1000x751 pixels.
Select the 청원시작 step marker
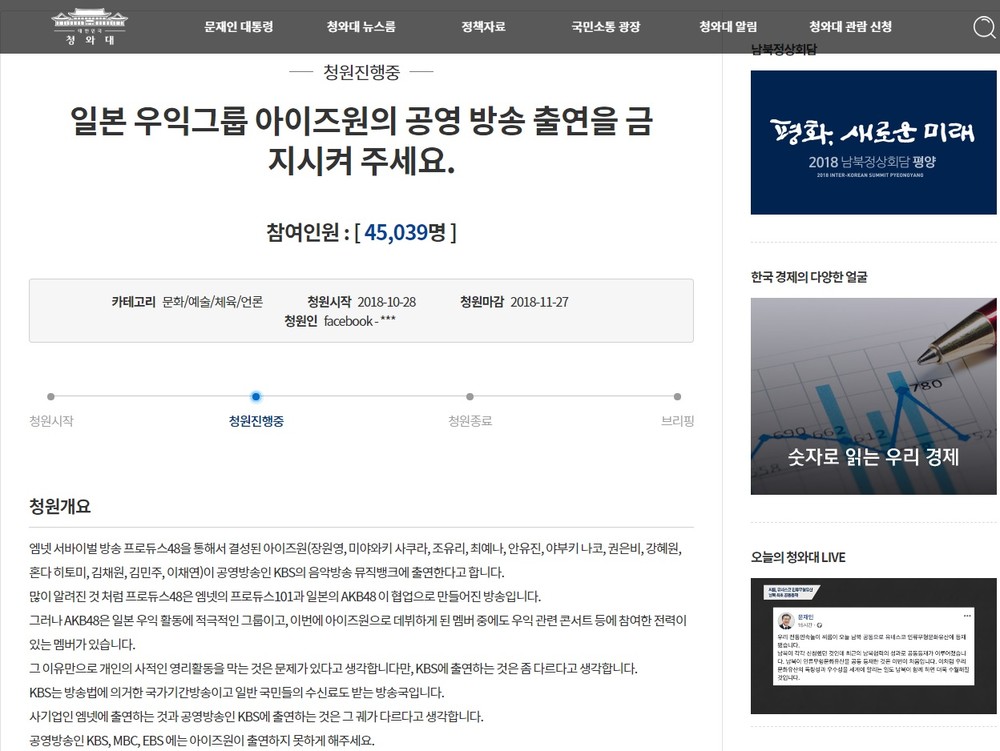pyautogui.click(x=49, y=396)
